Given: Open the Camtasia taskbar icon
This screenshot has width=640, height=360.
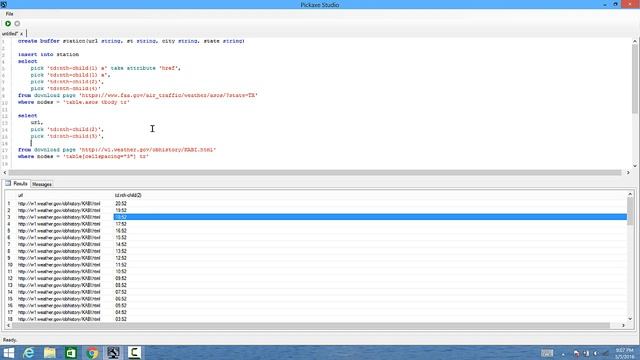Looking at the screenshot, I should tap(134, 353).
